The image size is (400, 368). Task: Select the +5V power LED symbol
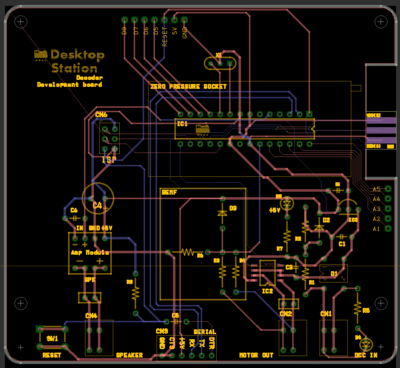point(287,203)
